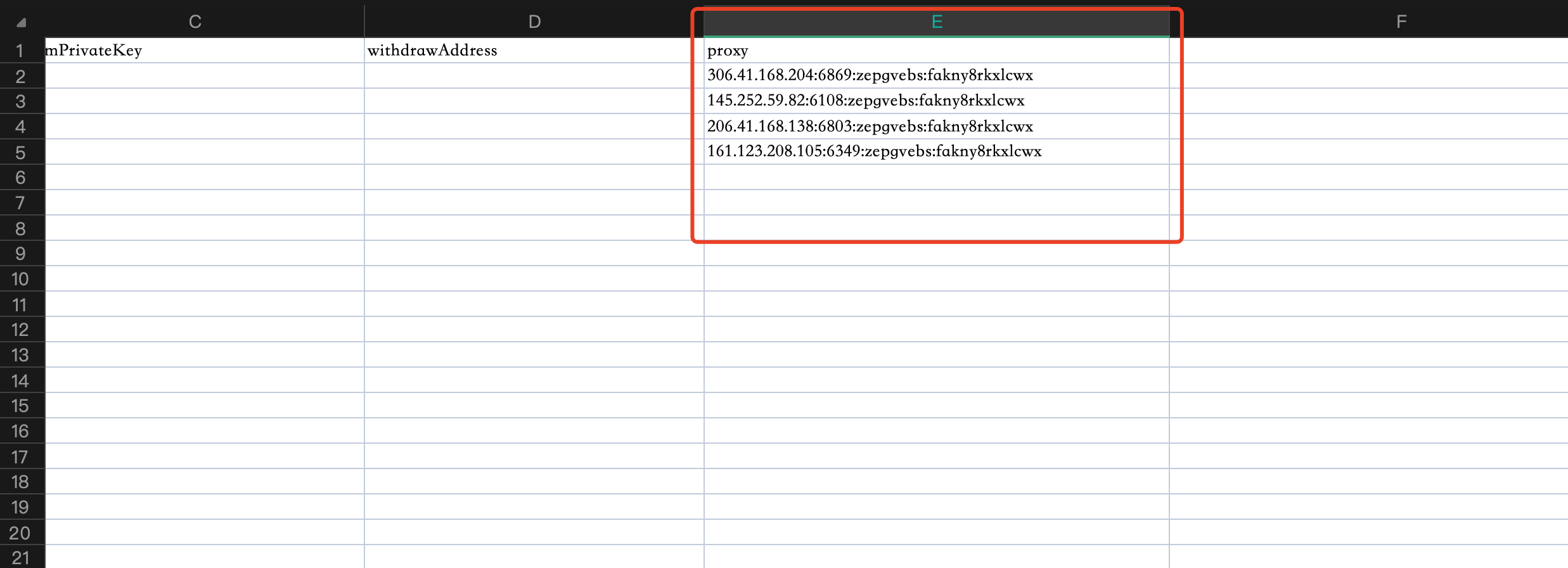Select proxy cell starting with 161.123.208.105

(874, 152)
